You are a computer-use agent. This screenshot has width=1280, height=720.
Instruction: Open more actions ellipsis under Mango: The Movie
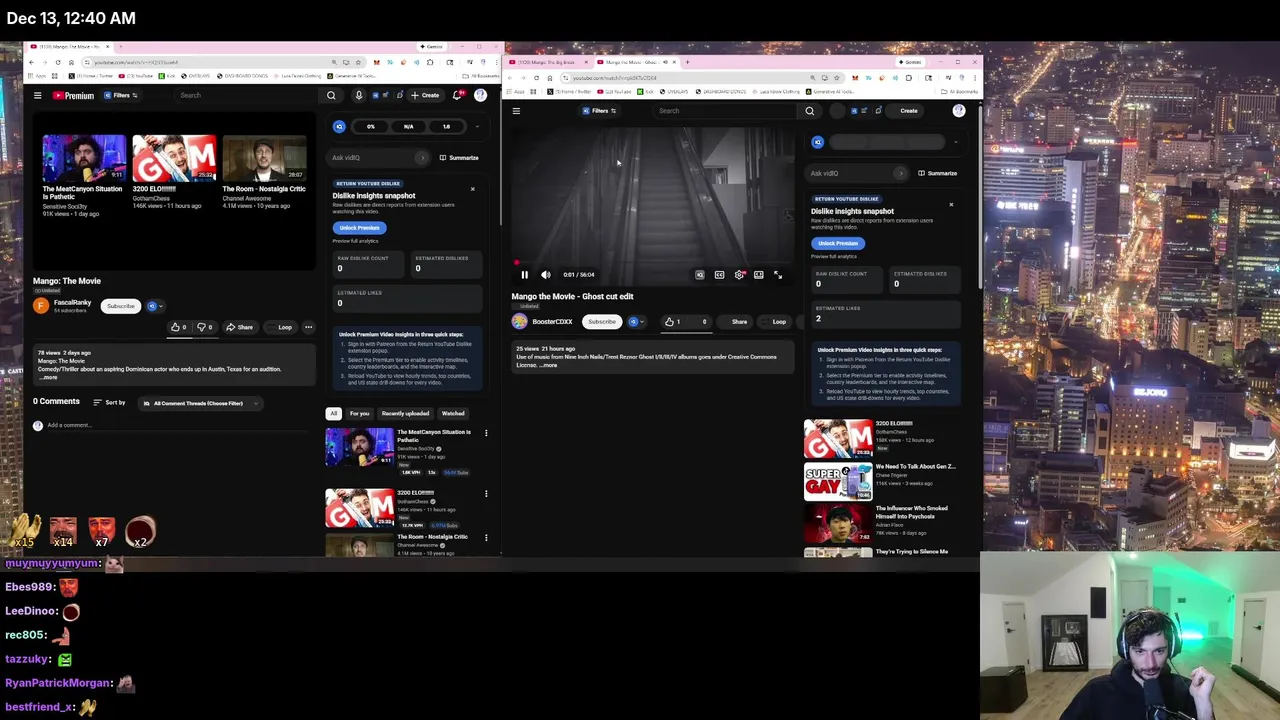point(308,327)
